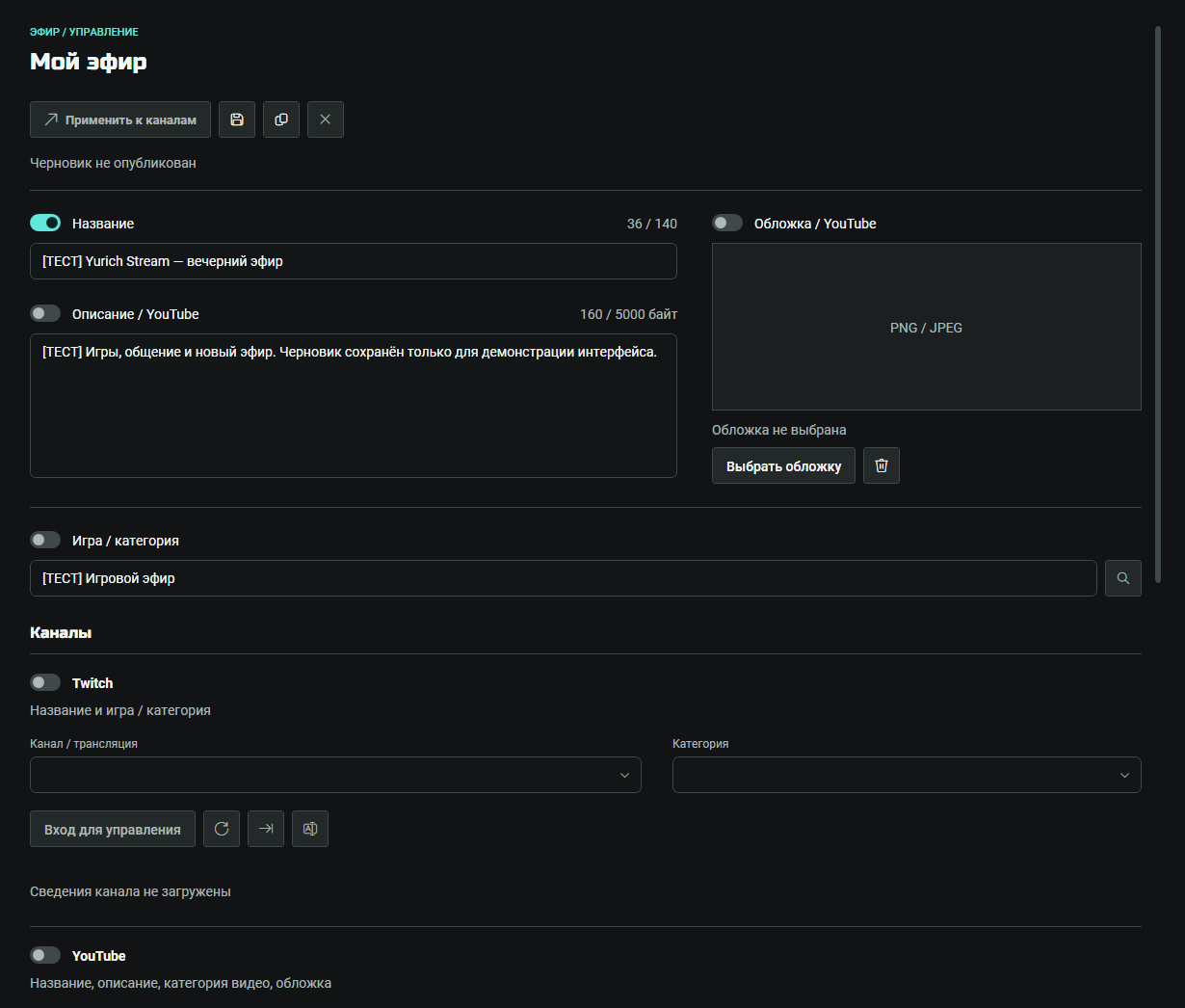Open the Категория dropdown
Screen dimensions: 1185x1008
tap(907, 775)
